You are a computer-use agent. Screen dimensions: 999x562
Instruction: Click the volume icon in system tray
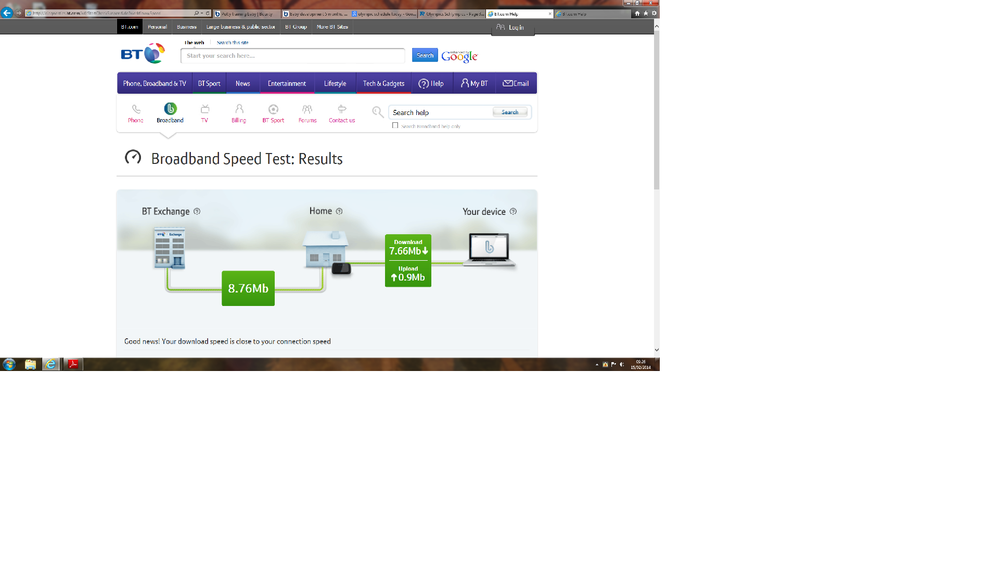(622, 364)
